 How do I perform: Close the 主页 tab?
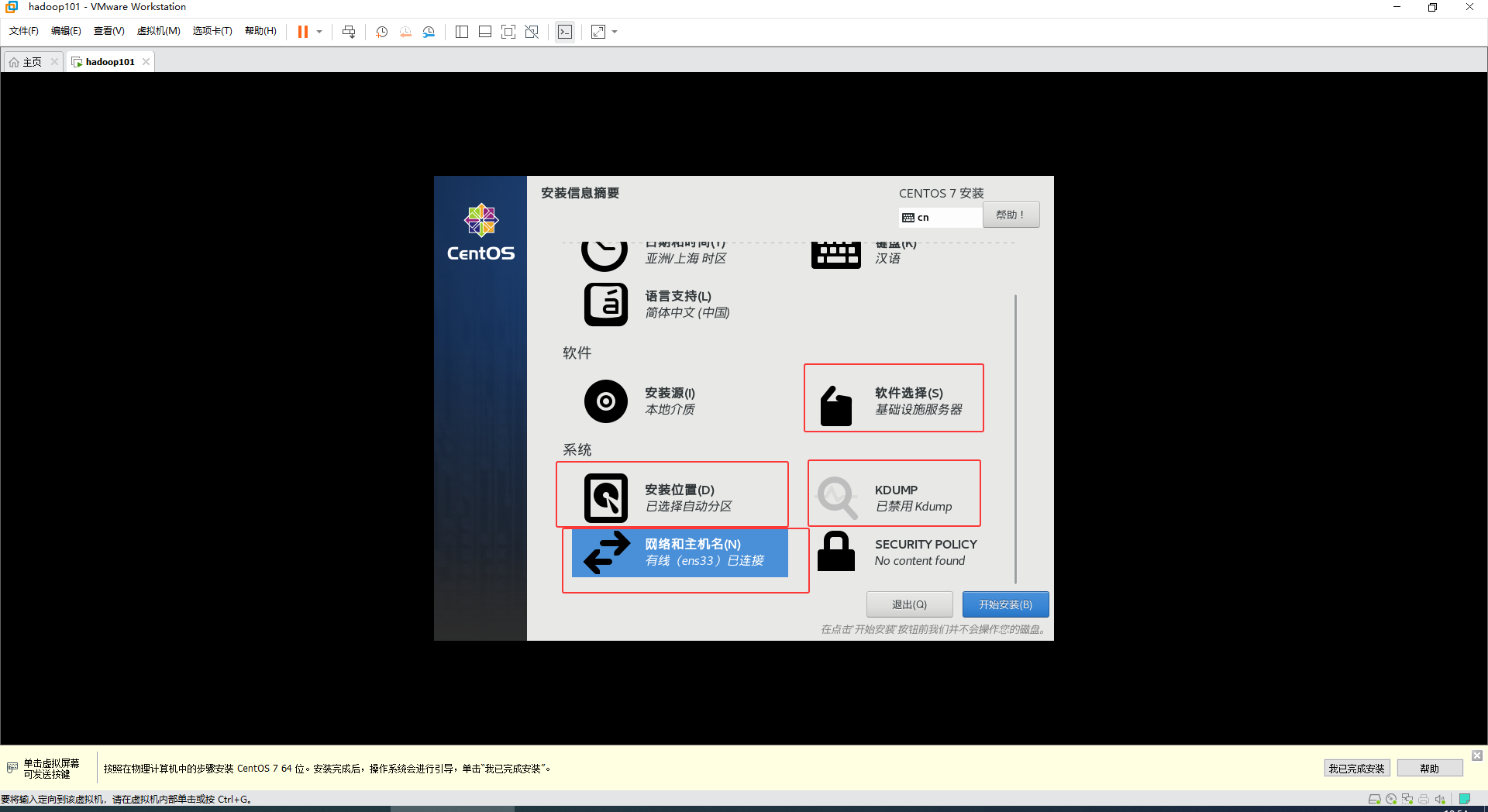[54, 62]
